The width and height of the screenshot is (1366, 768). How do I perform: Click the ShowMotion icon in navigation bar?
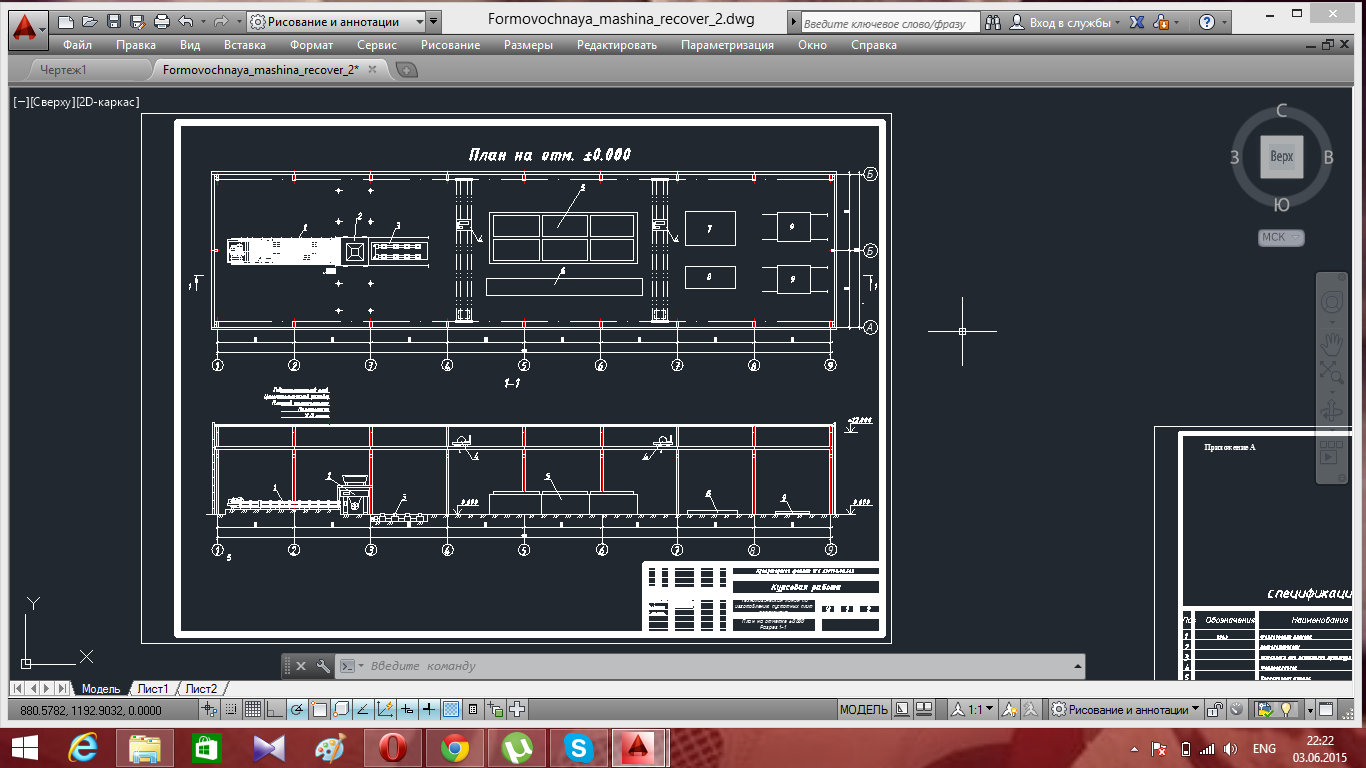coord(1331,451)
